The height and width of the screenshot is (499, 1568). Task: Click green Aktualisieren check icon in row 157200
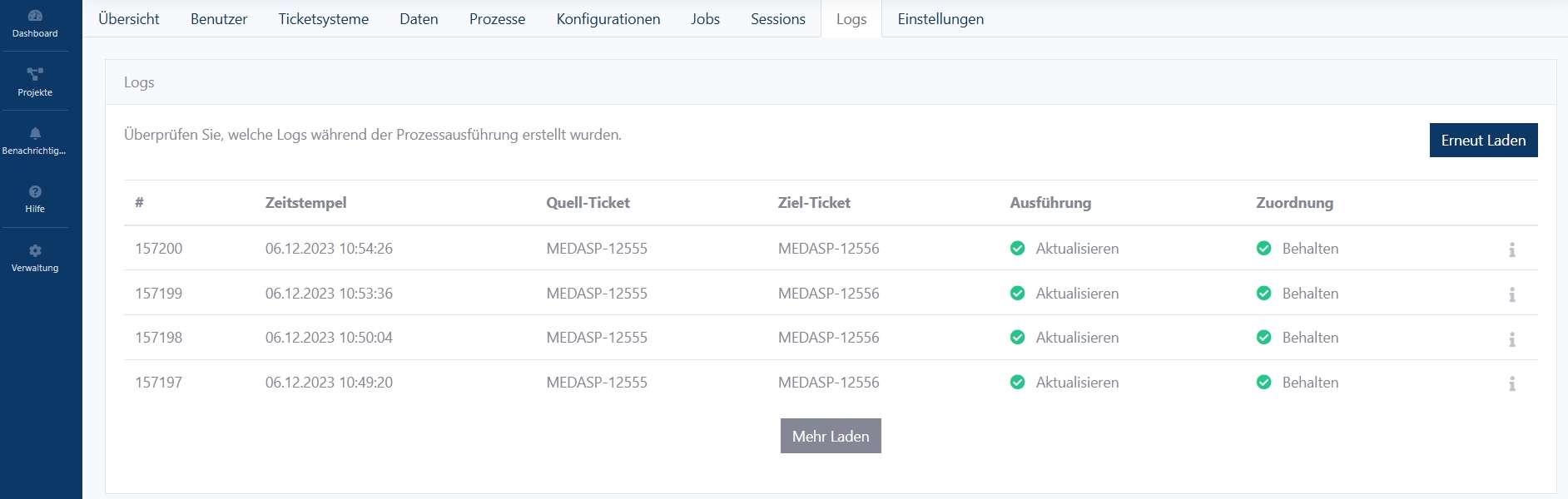click(1017, 249)
